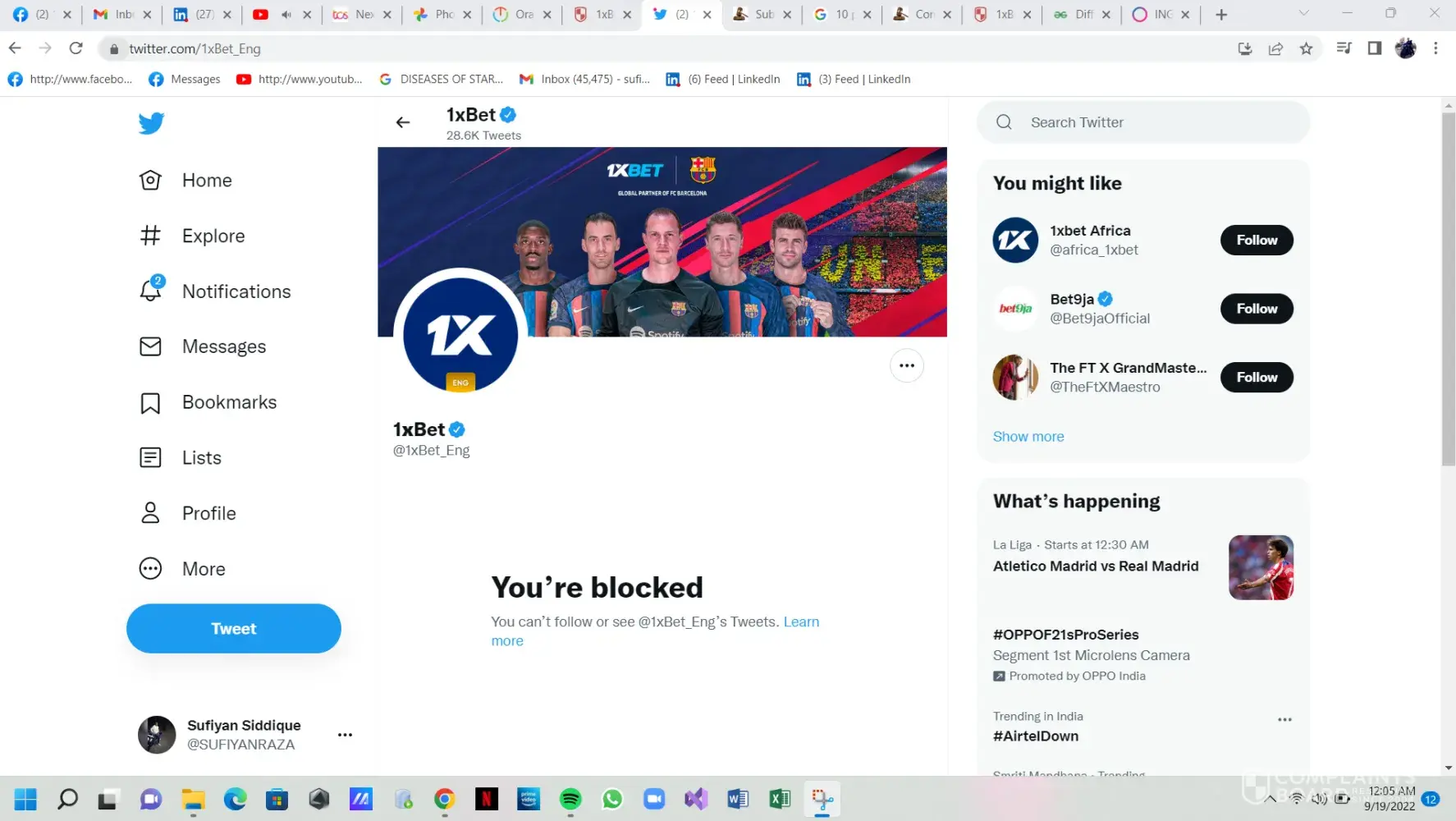This screenshot has width=1456, height=821.
Task: Click the address bar URL
Action: [195, 48]
